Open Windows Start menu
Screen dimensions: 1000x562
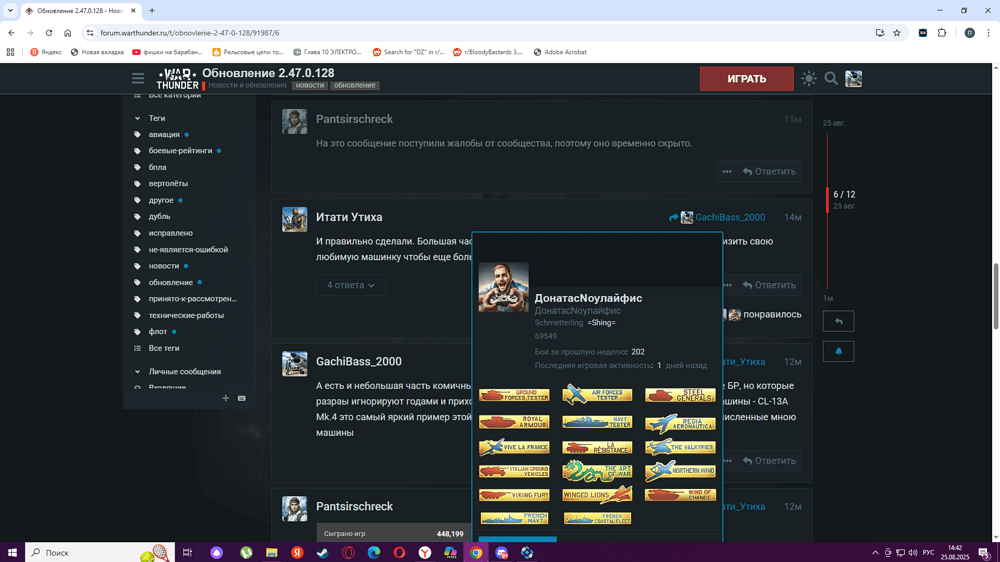[x=12, y=552]
